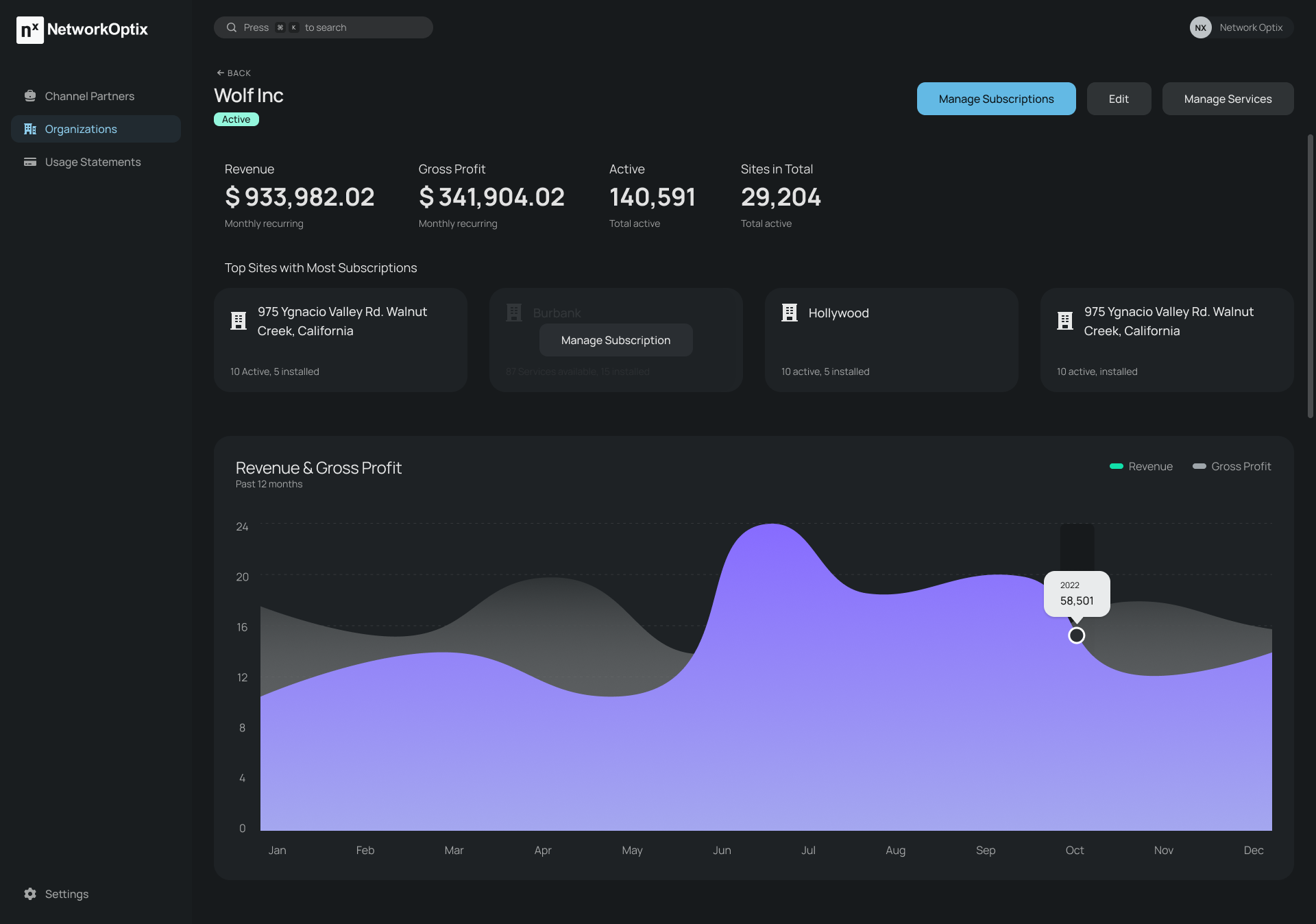Click the Jun label on the chart axis
The height and width of the screenshot is (924, 1316).
pos(722,850)
